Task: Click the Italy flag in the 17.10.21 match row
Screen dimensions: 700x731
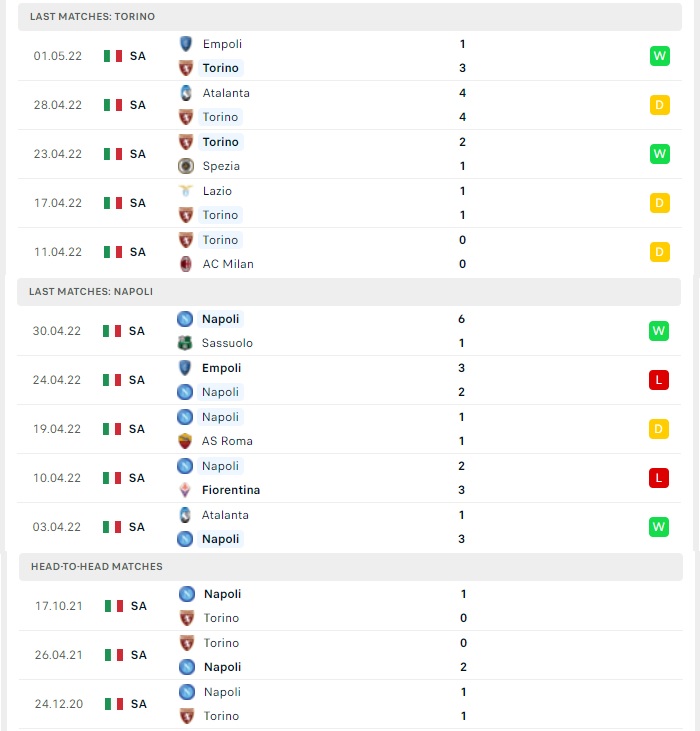Action: (x=114, y=606)
